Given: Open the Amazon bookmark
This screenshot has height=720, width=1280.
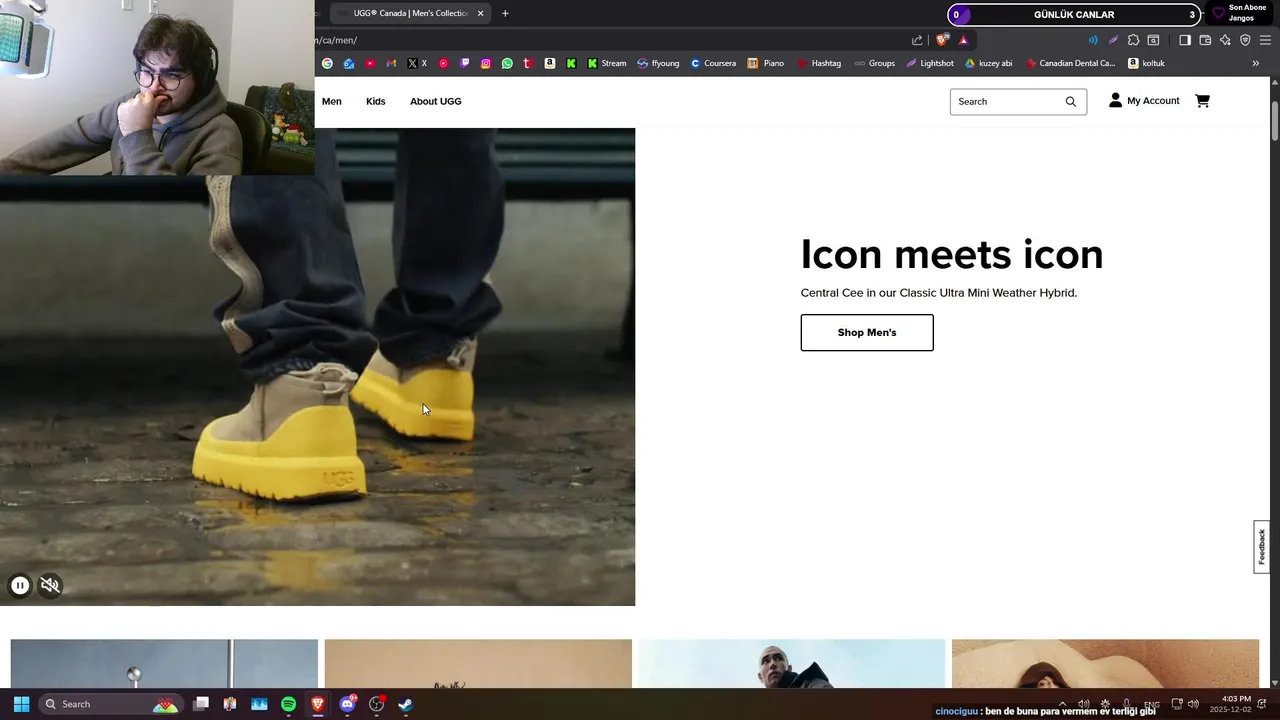Looking at the screenshot, I should (x=550, y=63).
